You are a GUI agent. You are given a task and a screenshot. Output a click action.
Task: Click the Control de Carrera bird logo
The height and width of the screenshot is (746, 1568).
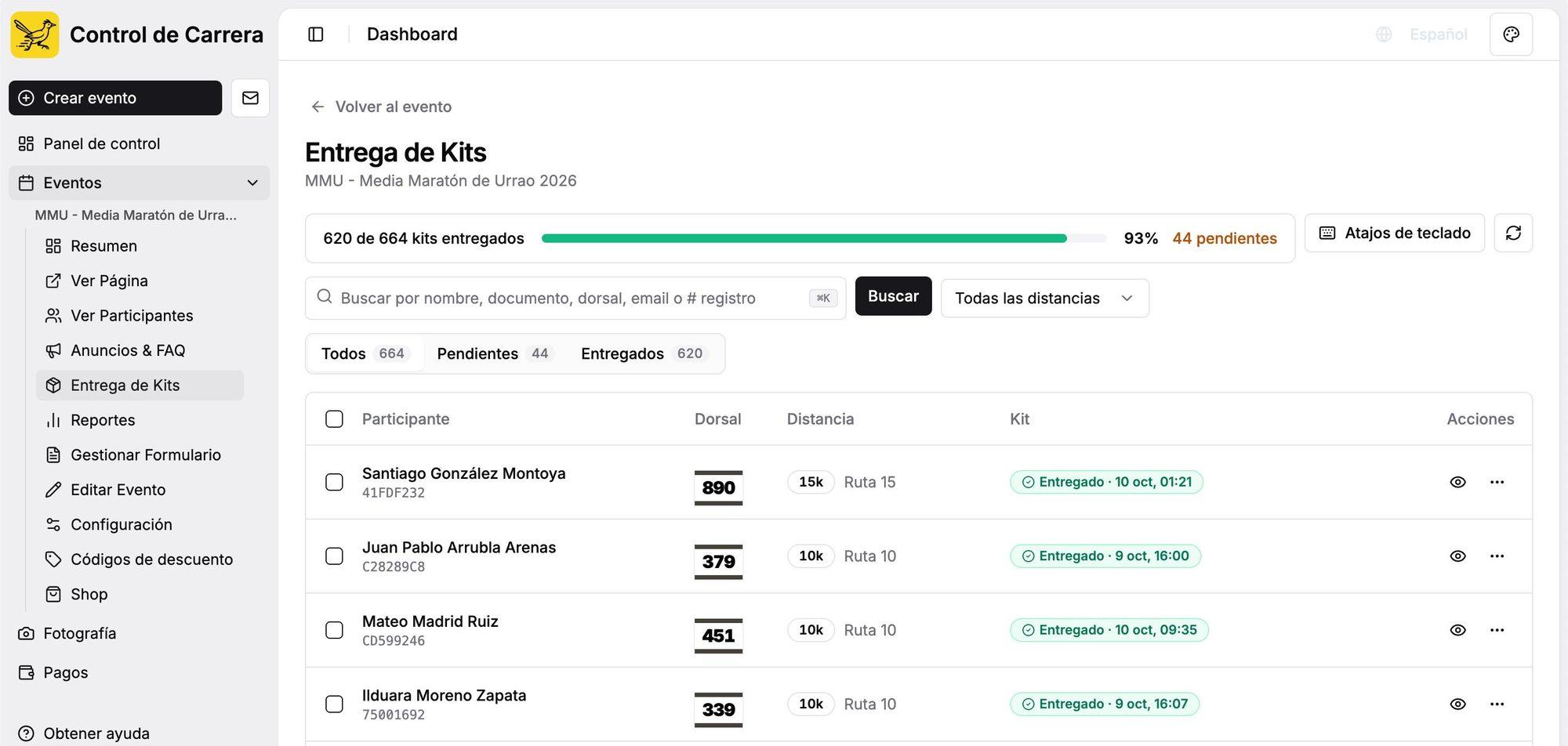pyautogui.click(x=34, y=34)
